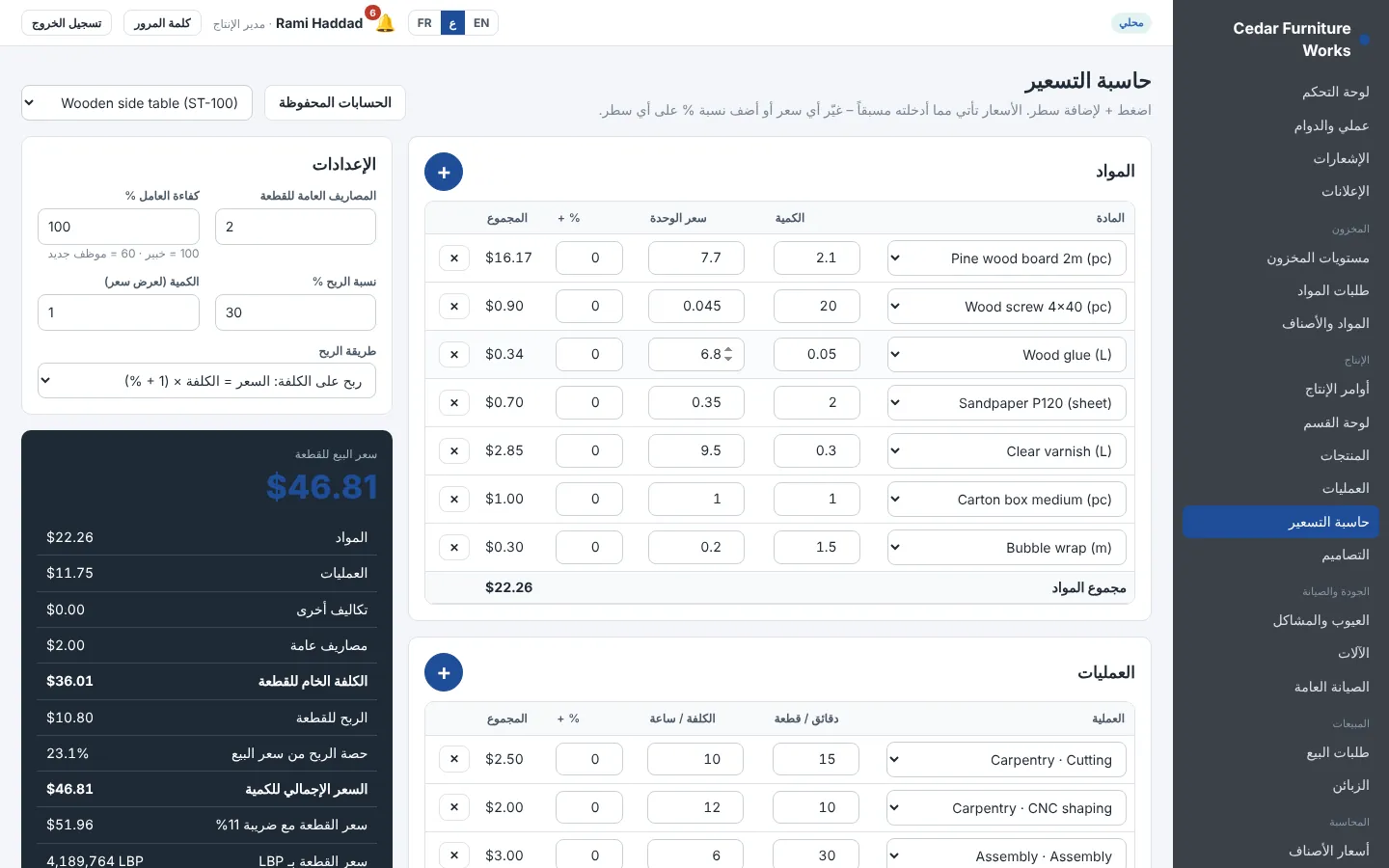Viewport: 1389px width, 868px height.
Task: Edit the profit percentage field showing 30
Action: tap(295, 313)
